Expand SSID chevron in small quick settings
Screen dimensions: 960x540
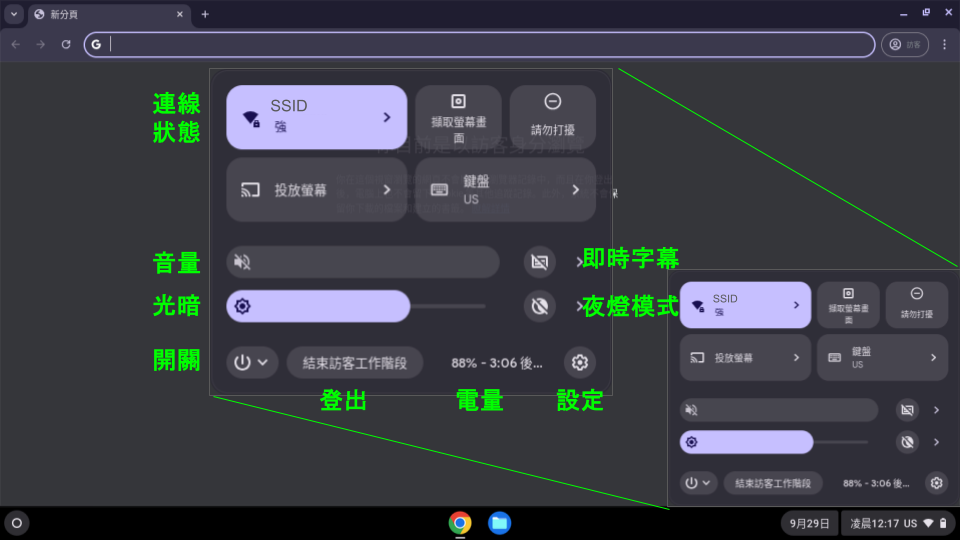[x=796, y=305]
